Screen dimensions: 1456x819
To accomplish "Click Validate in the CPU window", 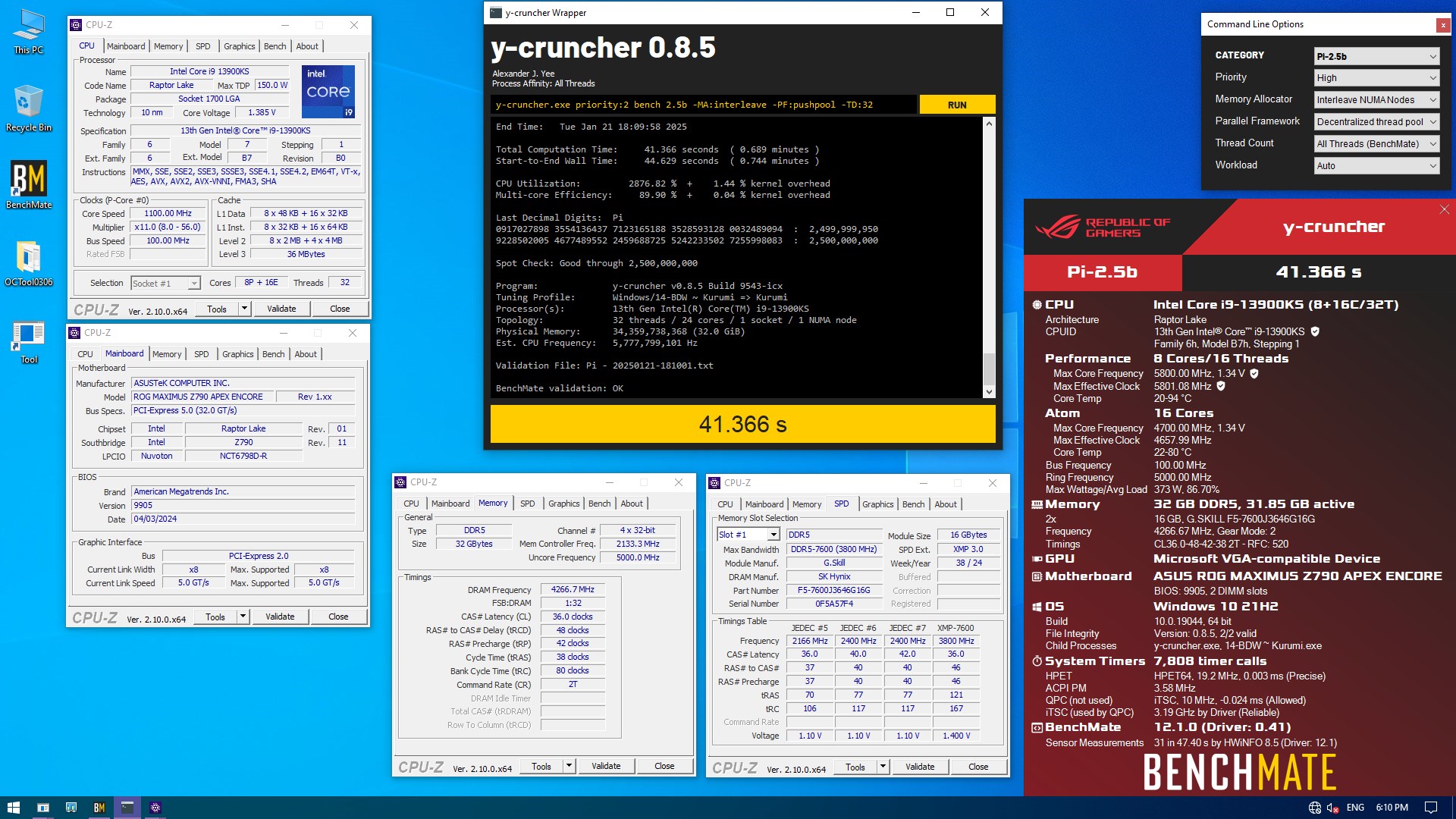I will pos(281,309).
